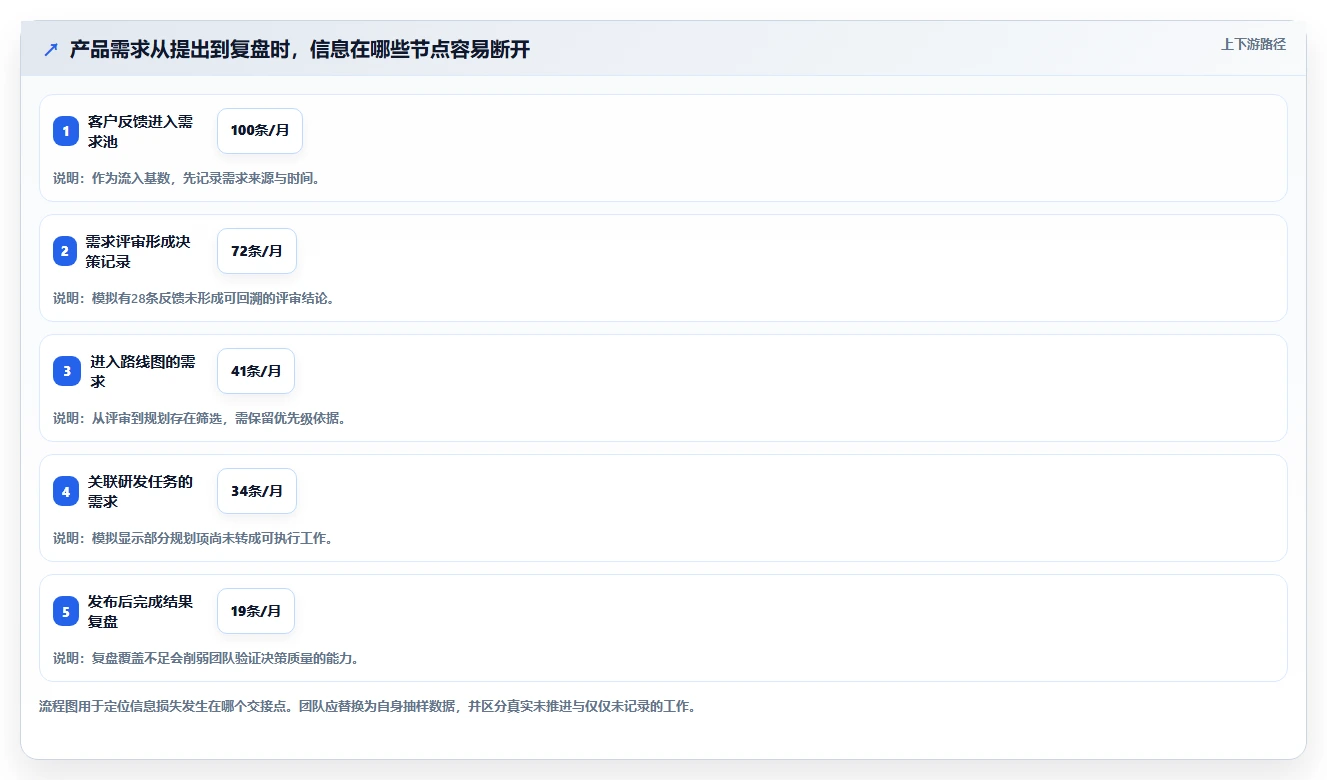Click the step label 需求评审形成决策记录
The height and width of the screenshot is (780, 1327).
point(138,251)
